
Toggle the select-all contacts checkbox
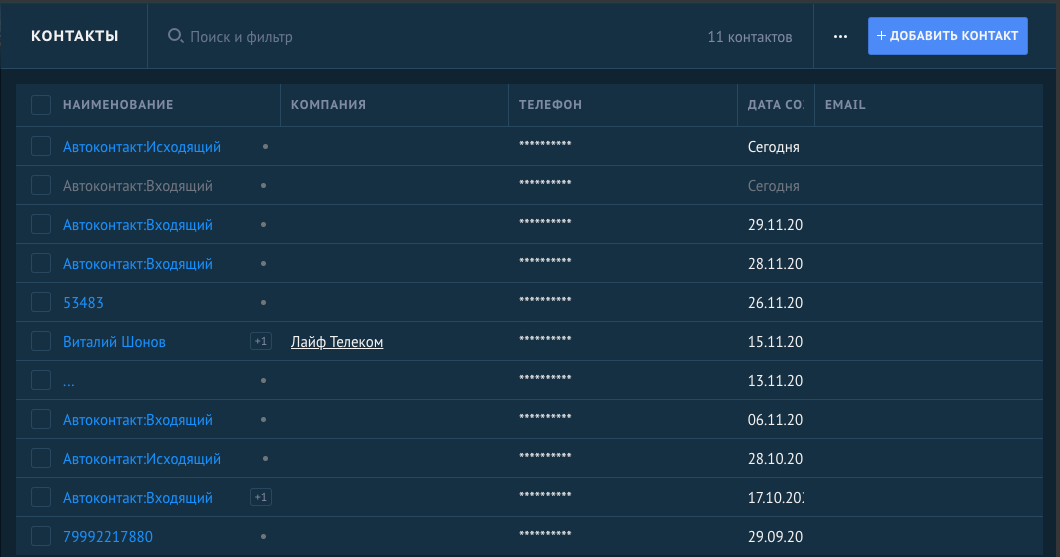click(x=41, y=105)
